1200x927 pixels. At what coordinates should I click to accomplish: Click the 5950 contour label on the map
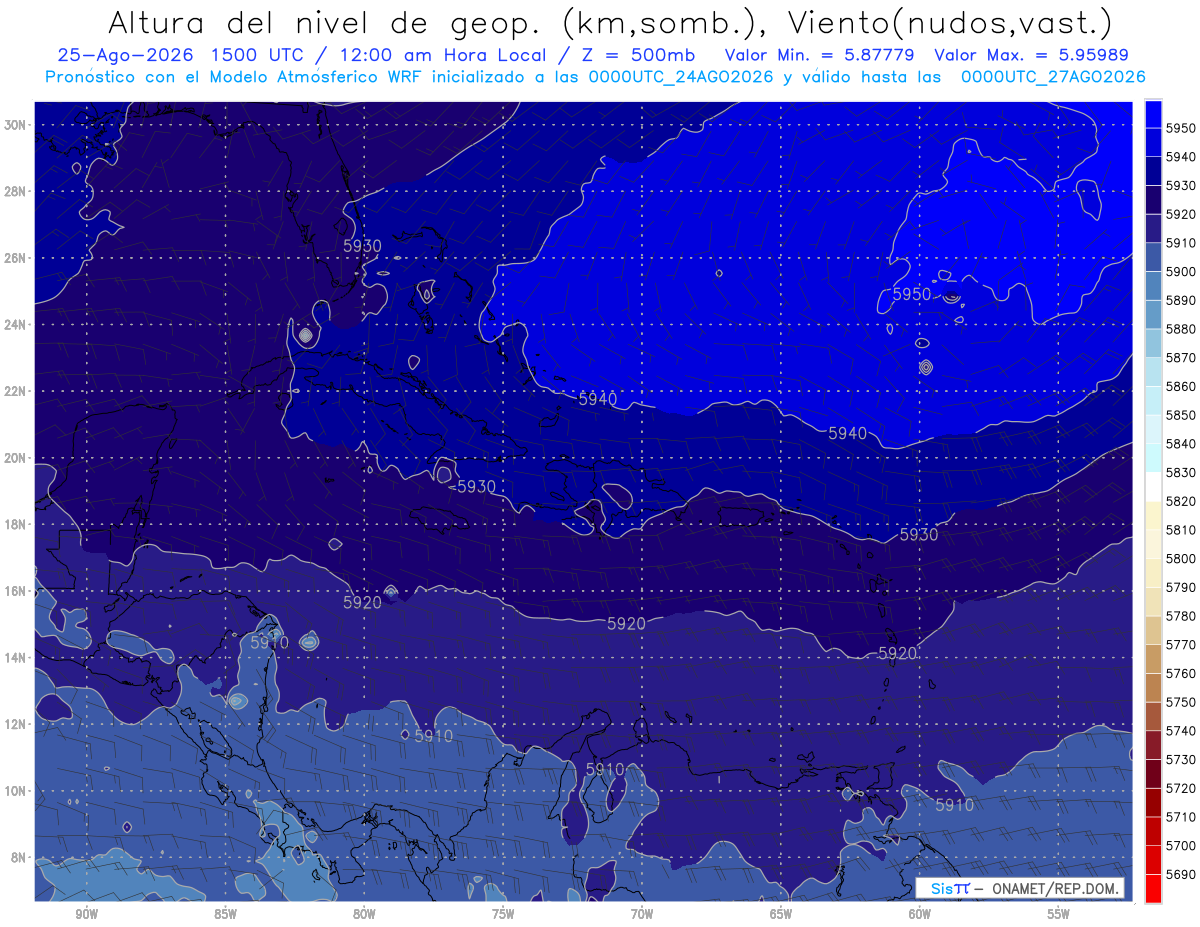coord(911,295)
